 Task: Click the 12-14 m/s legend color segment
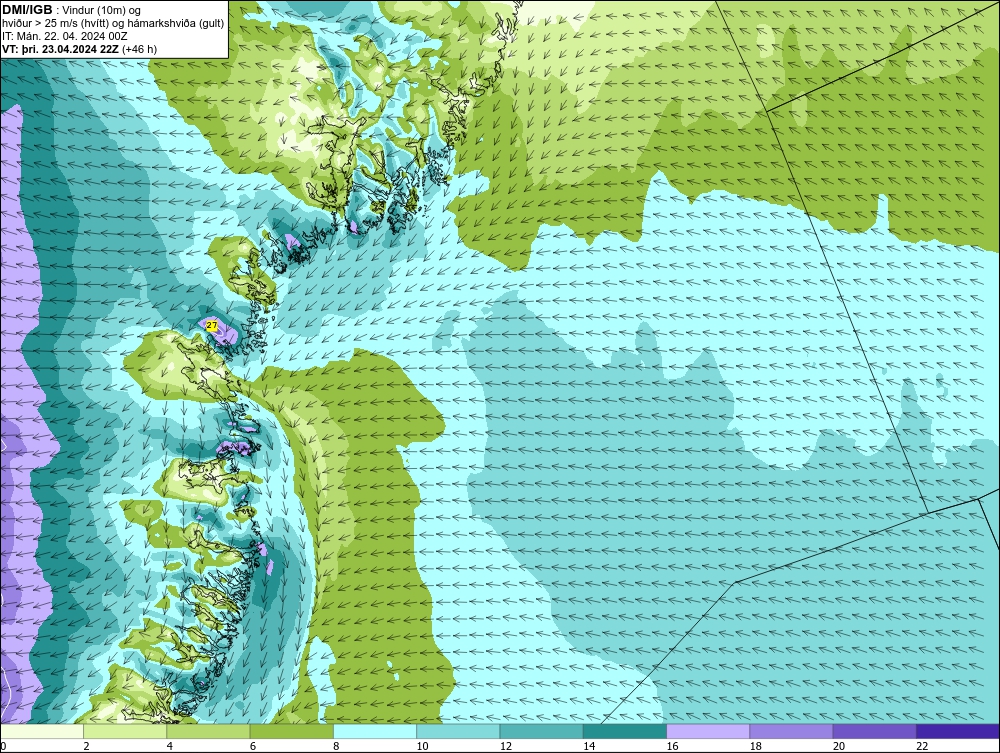pyautogui.click(x=541, y=731)
